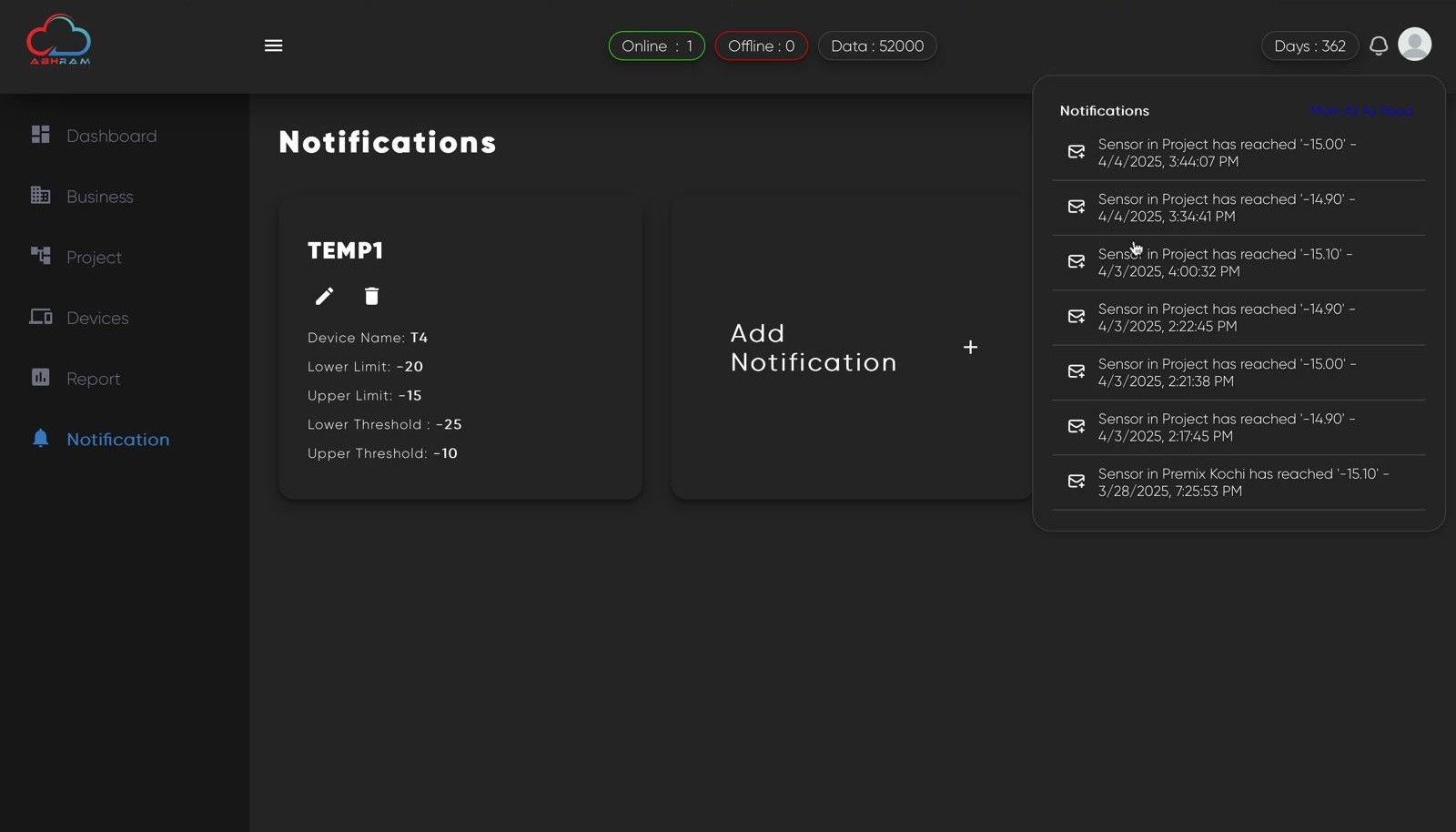
Task: Click mail icon for 3:34:41 PM notification
Action: click(1076, 207)
